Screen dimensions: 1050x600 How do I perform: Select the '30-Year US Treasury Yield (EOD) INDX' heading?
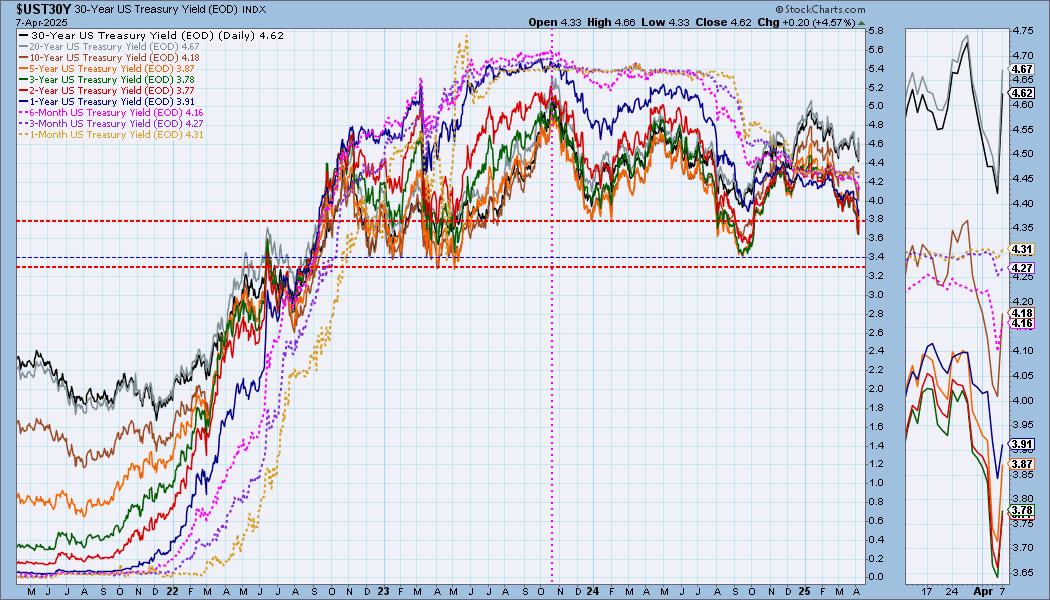pos(170,9)
